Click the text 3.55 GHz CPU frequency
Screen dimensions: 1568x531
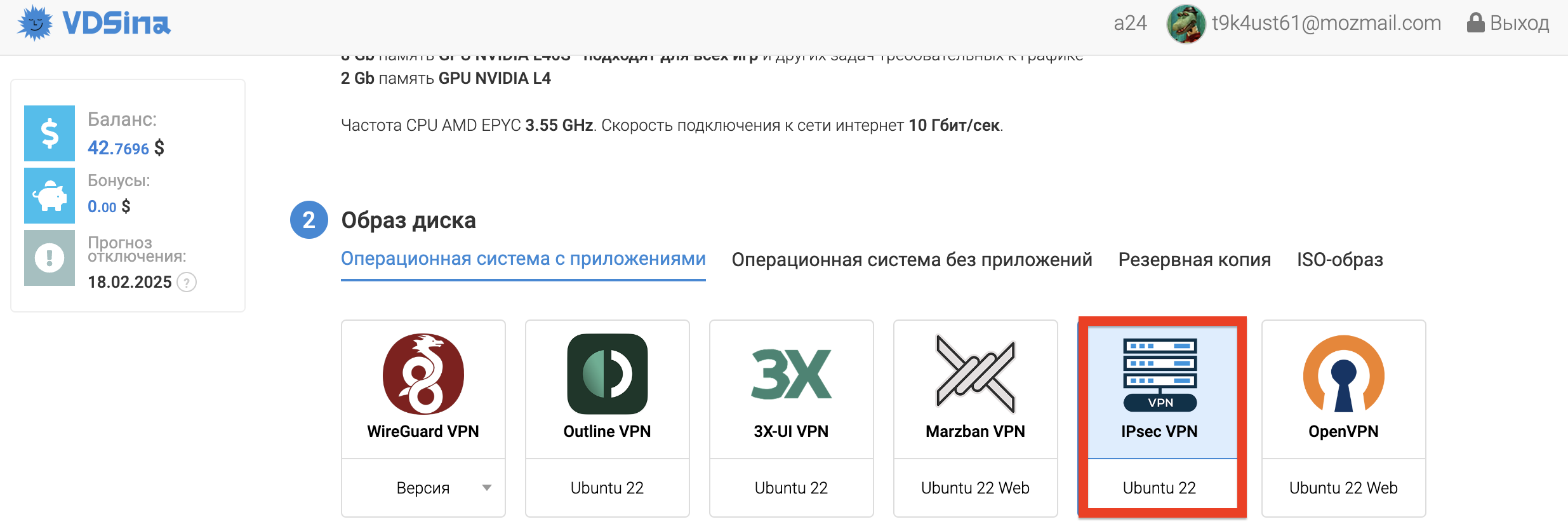click(x=559, y=125)
